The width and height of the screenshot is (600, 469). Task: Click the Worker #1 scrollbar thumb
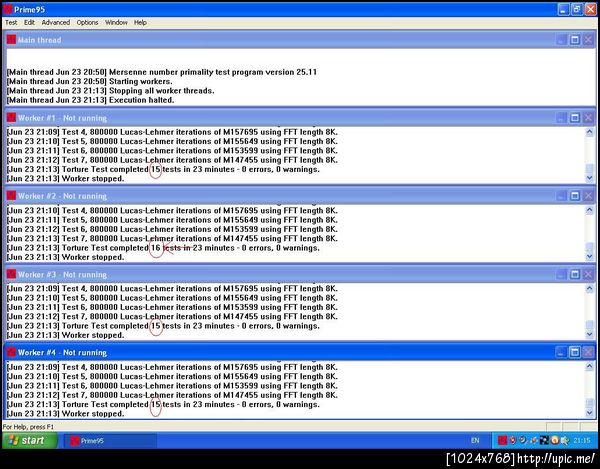pos(590,169)
